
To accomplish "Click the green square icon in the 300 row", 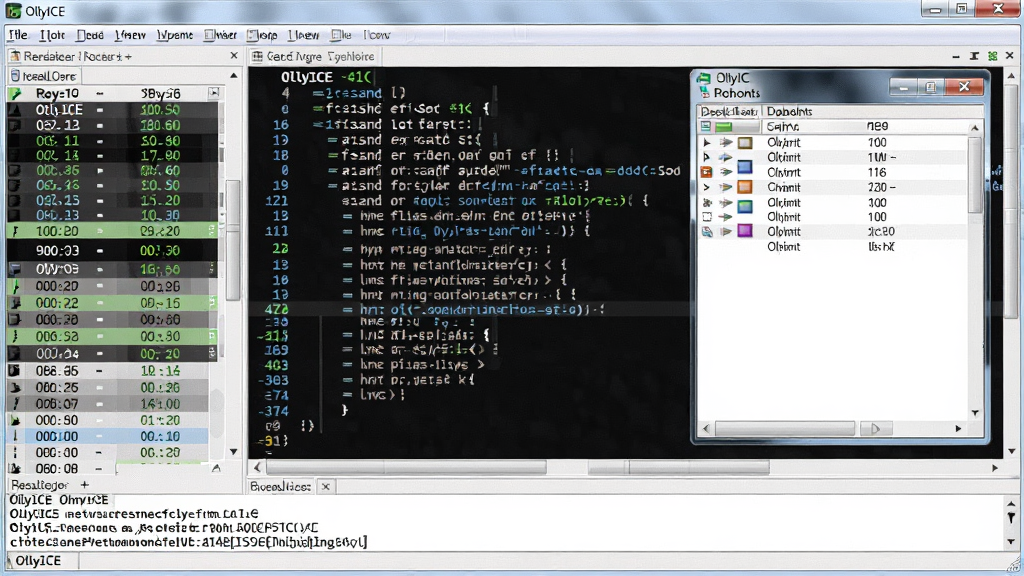I will pos(745,207).
